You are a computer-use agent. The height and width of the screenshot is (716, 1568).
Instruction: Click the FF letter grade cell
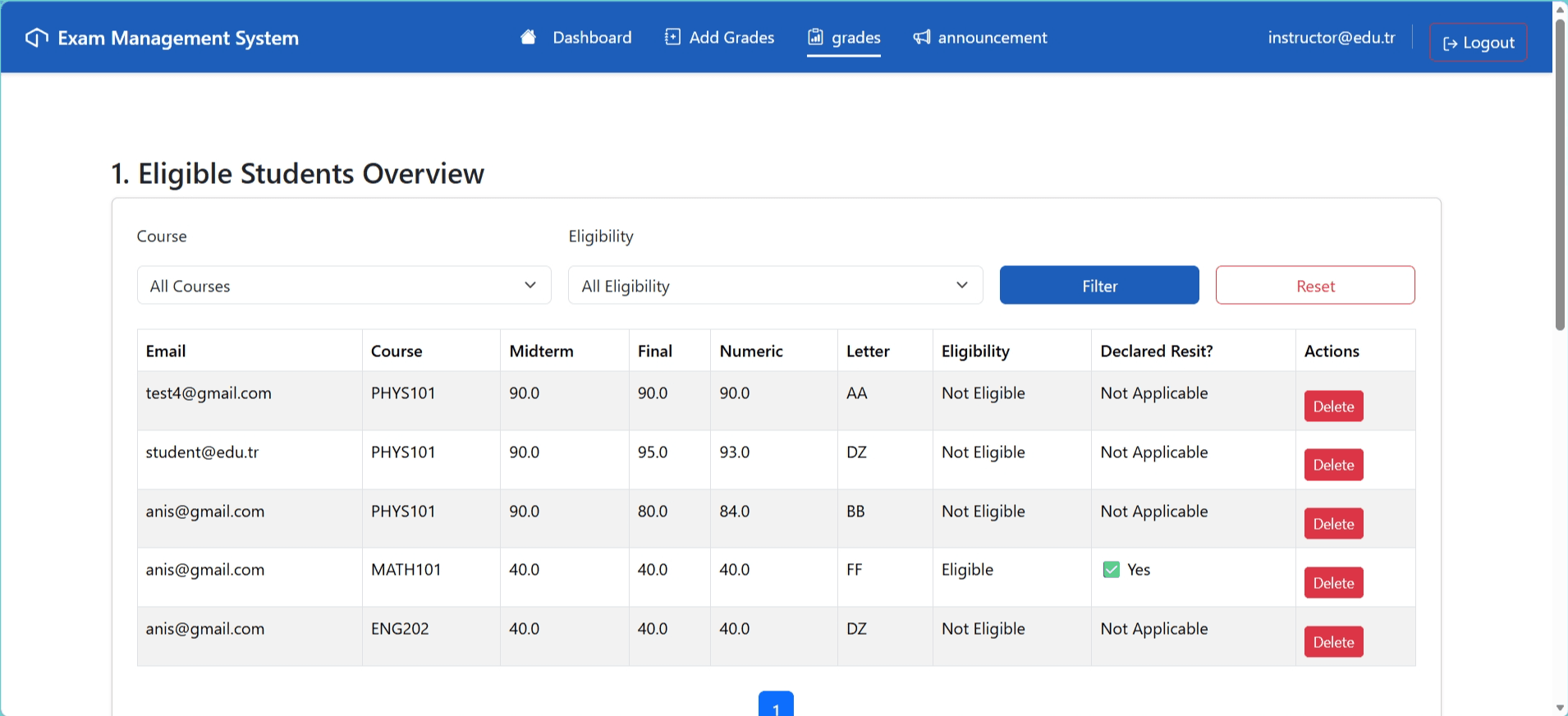pyautogui.click(x=885, y=577)
